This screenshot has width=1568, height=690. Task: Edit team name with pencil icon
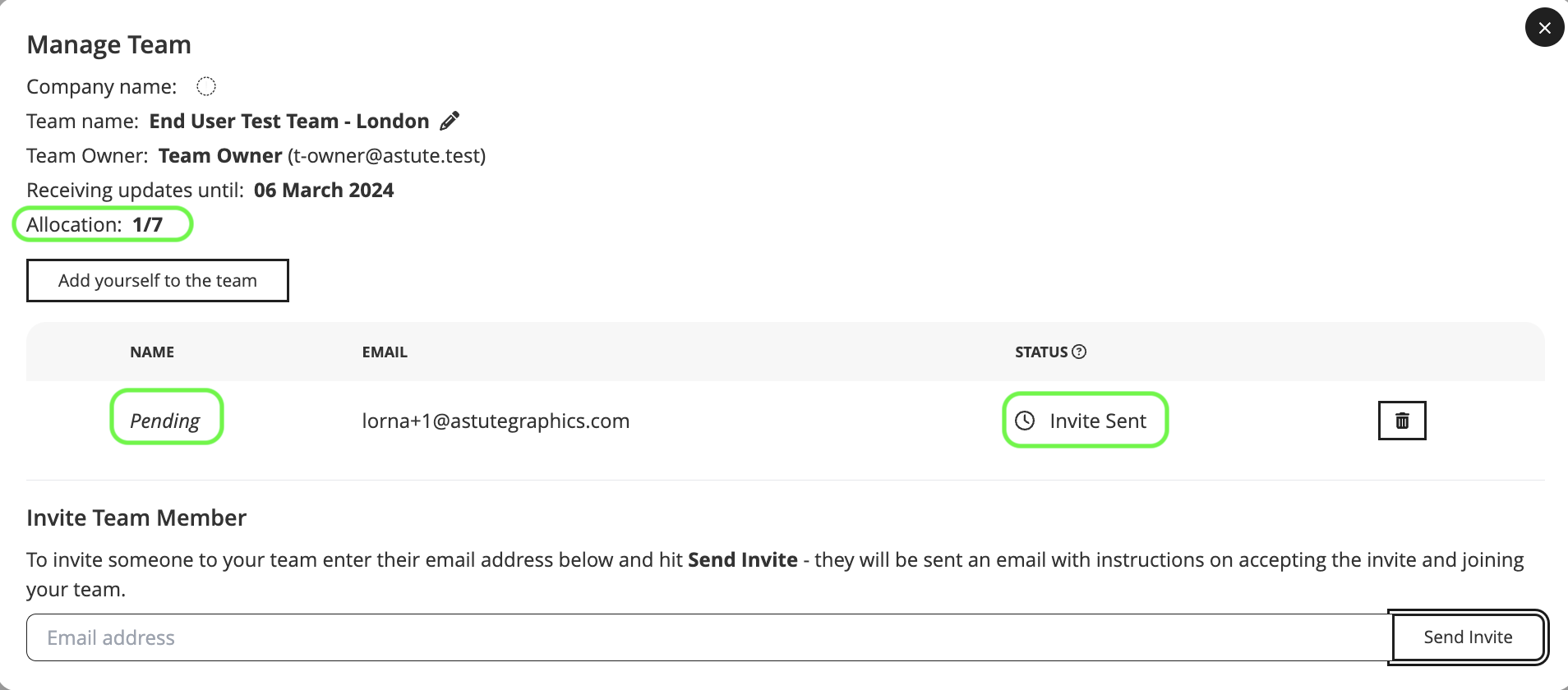coord(450,122)
